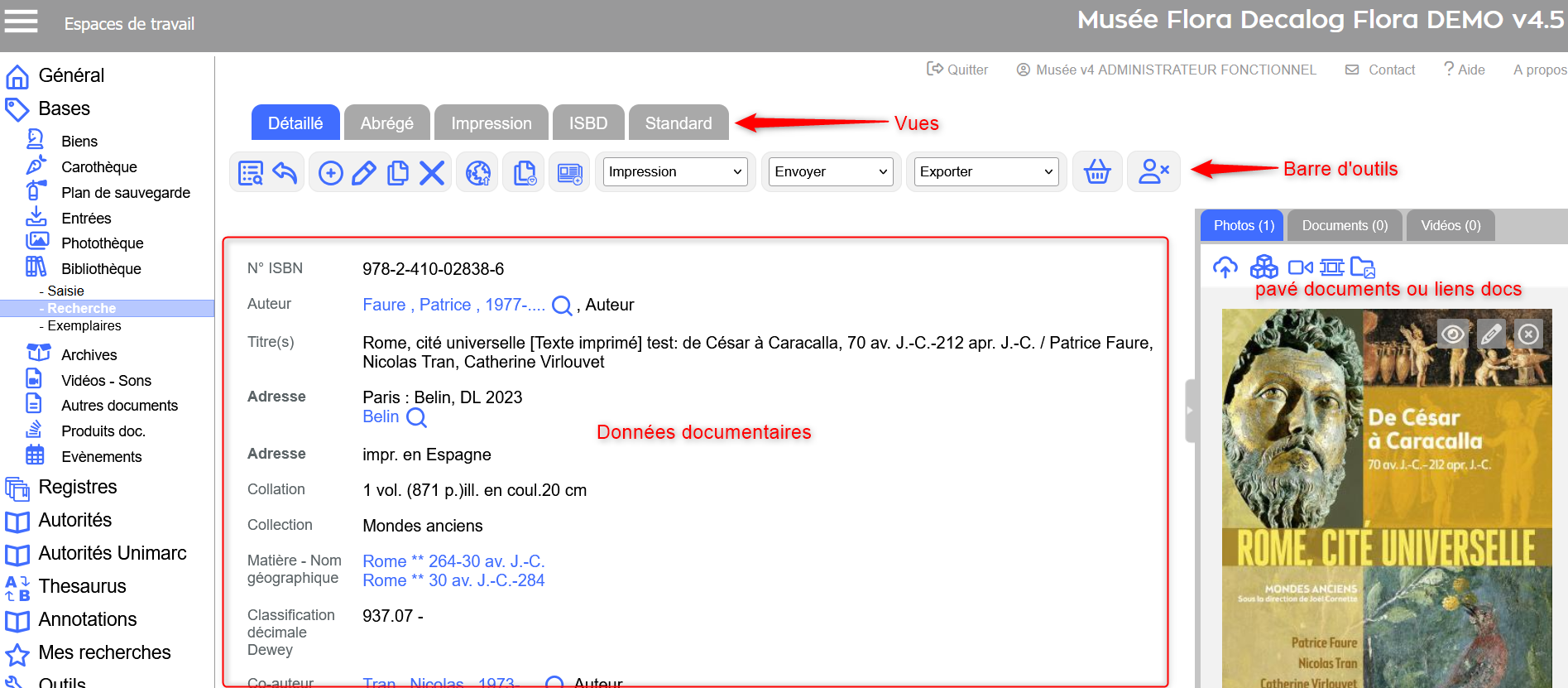Click the pencil edit record icon
Viewport: 1568px width, 688px height.
[364, 172]
